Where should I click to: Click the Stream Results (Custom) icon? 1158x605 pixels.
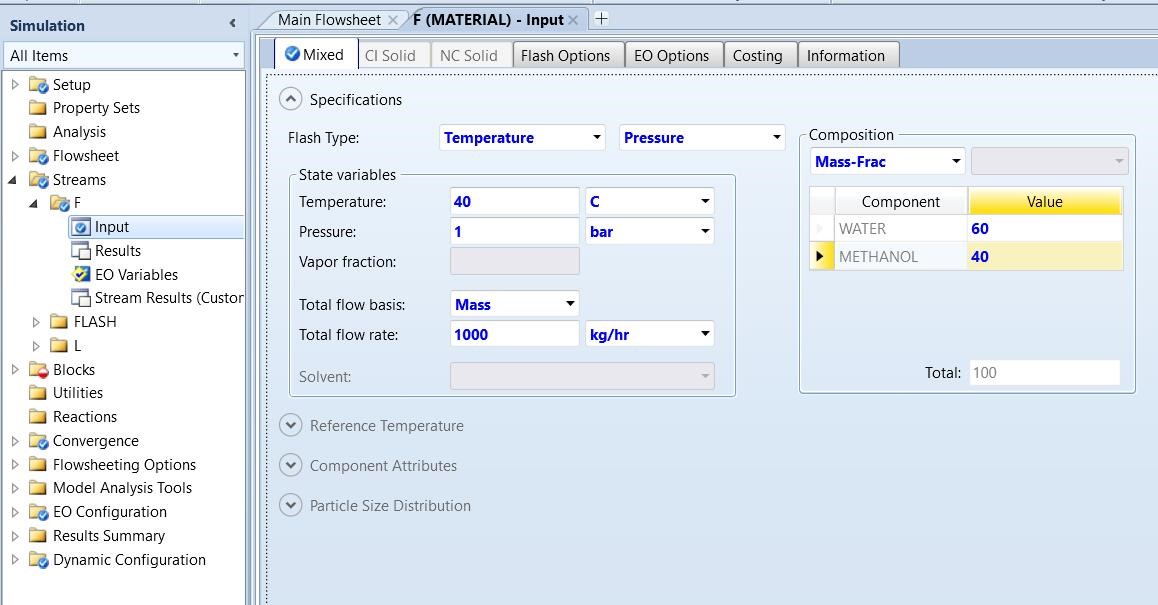tap(81, 298)
